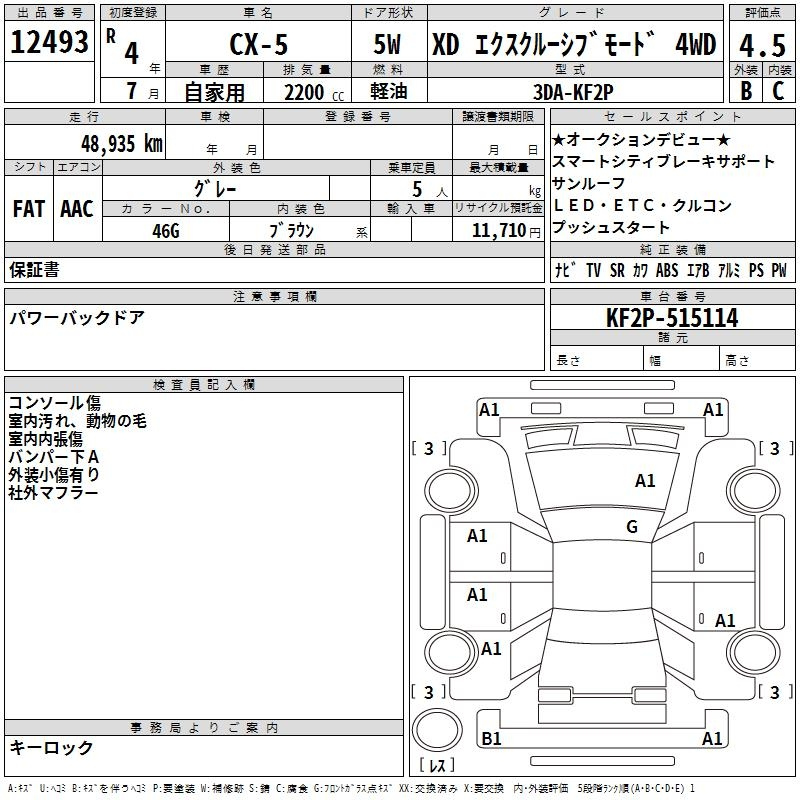Select exterior color グレー
Screen dimensions: 800x800
(x=215, y=189)
